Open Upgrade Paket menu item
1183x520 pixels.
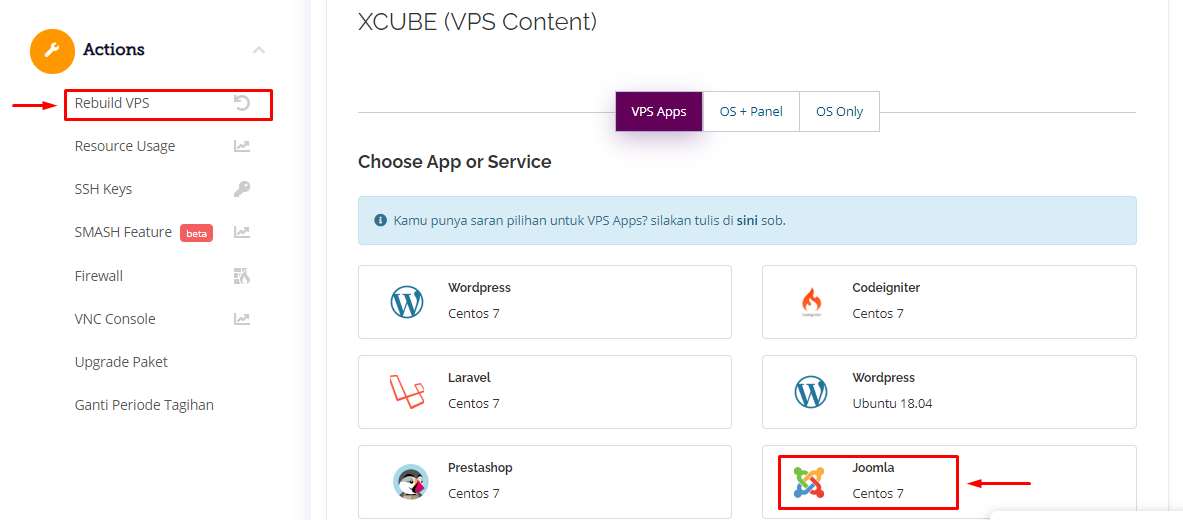pyautogui.click(x=121, y=362)
